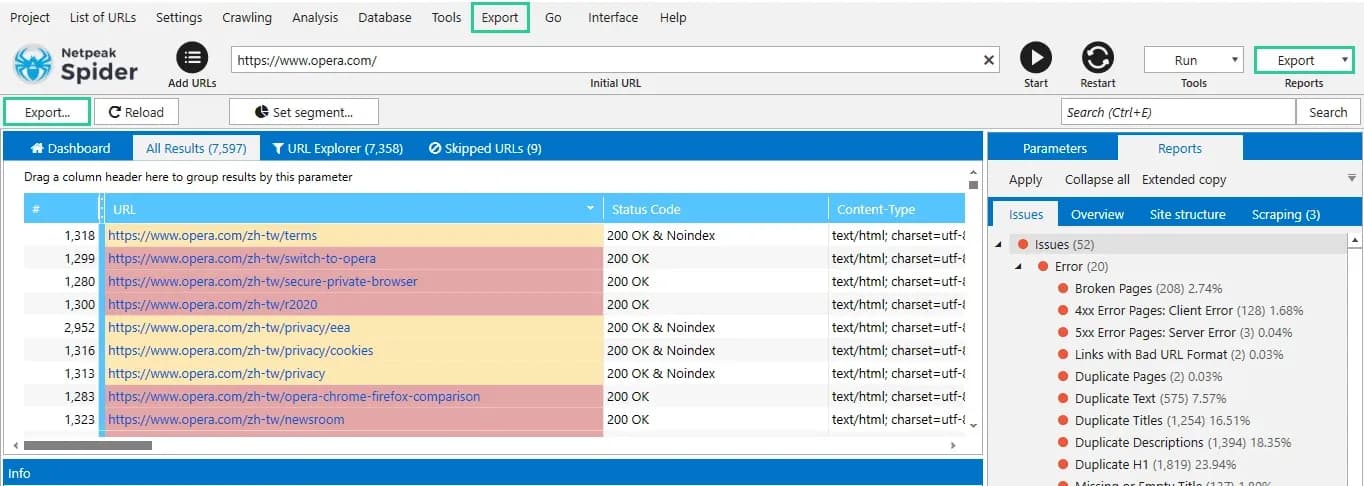The image size is (1364, 486).
Task: Open the reports panel options arrow
Action: click(x=1352, y=179)
